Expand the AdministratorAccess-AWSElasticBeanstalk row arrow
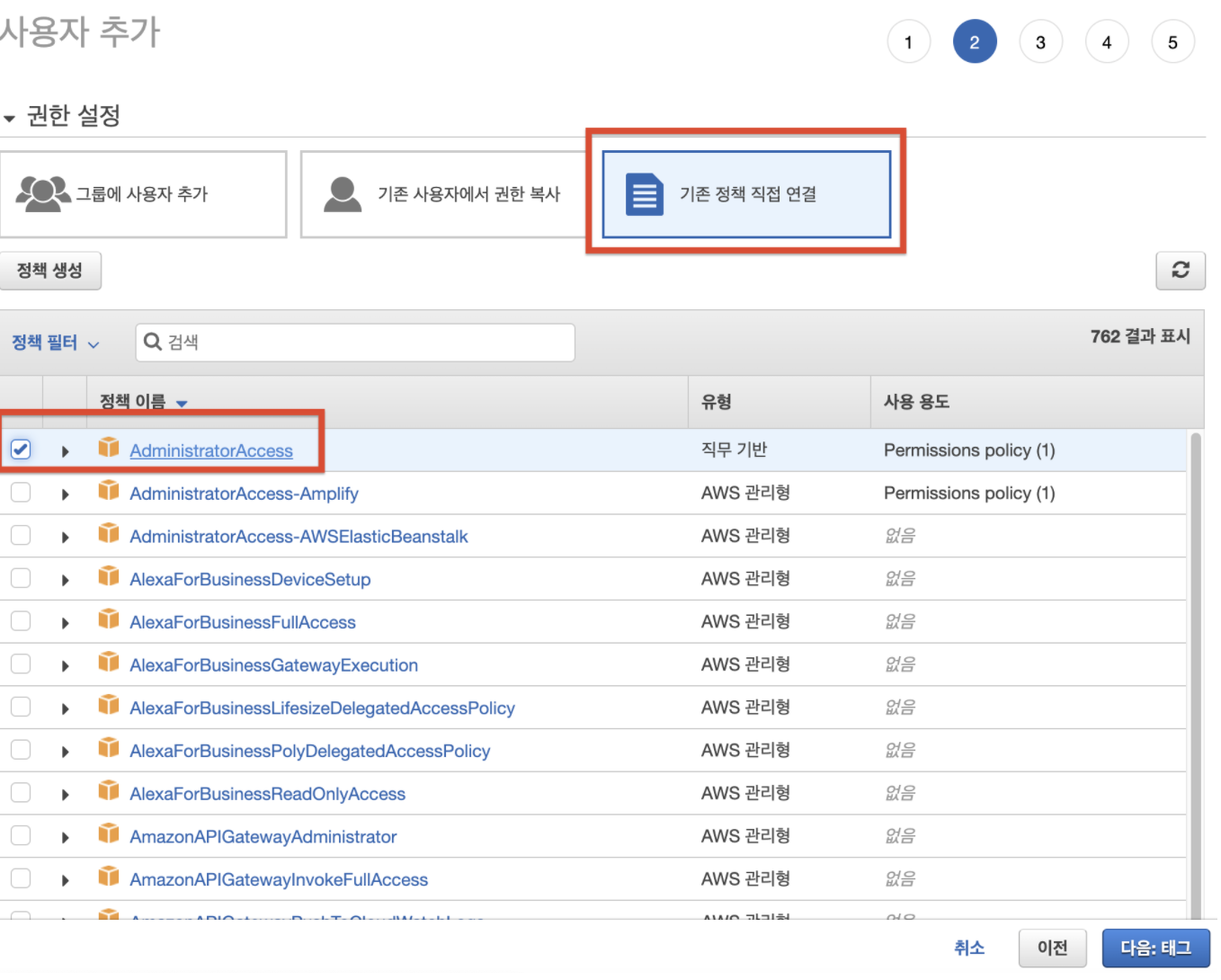The image size is (1221, 980). pyautogui.click(x=65, y=538)
